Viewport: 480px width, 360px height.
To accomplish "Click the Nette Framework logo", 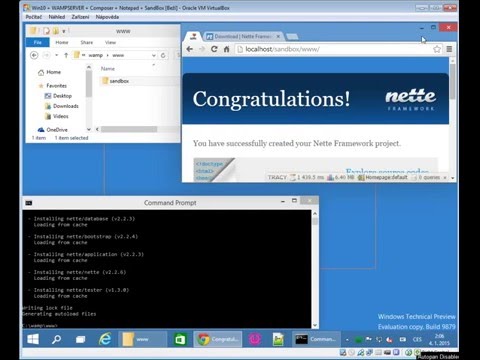I will pos(410,99).
